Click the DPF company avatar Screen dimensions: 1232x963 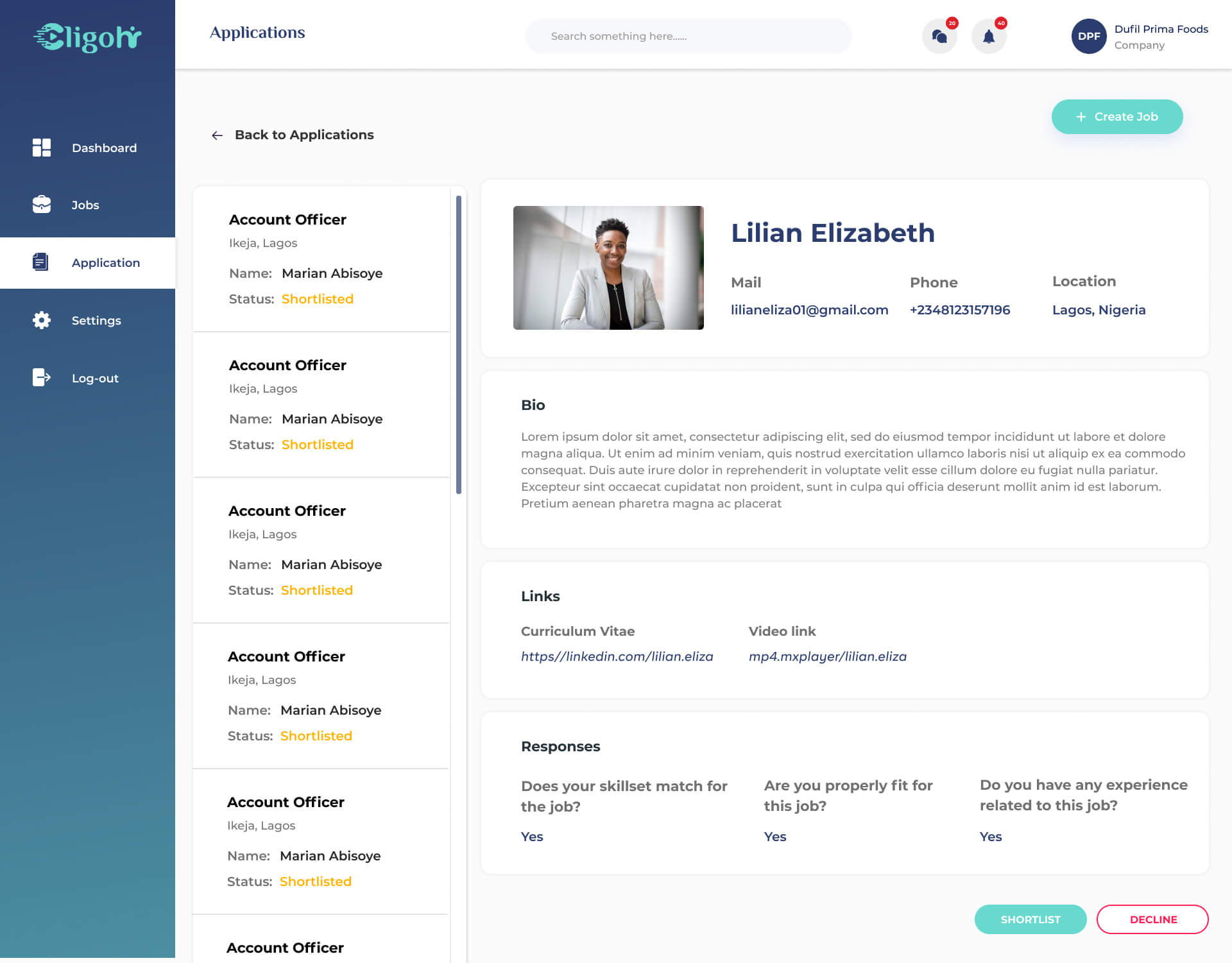[x=1089, y=36]
